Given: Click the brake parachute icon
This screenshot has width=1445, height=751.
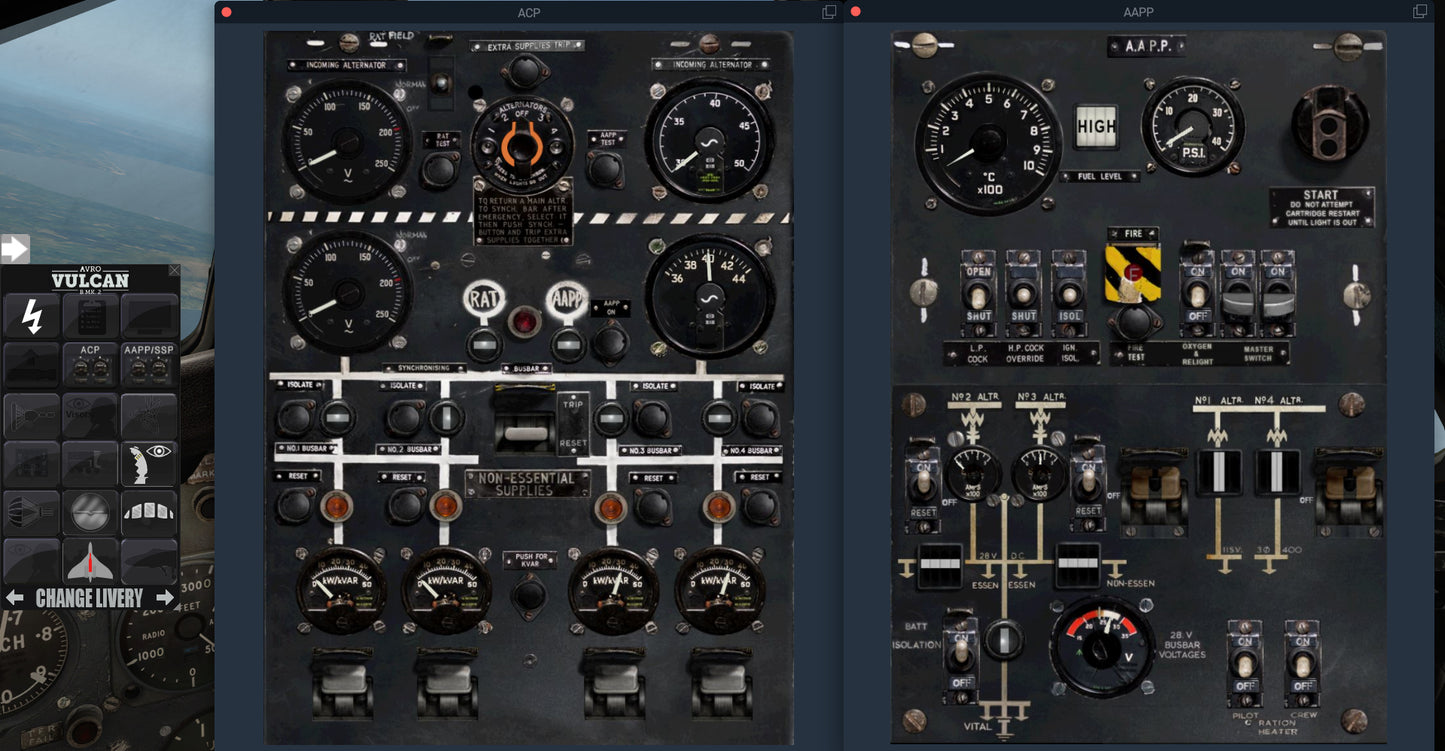Looking at the screenshot, I should coord(32,512).
